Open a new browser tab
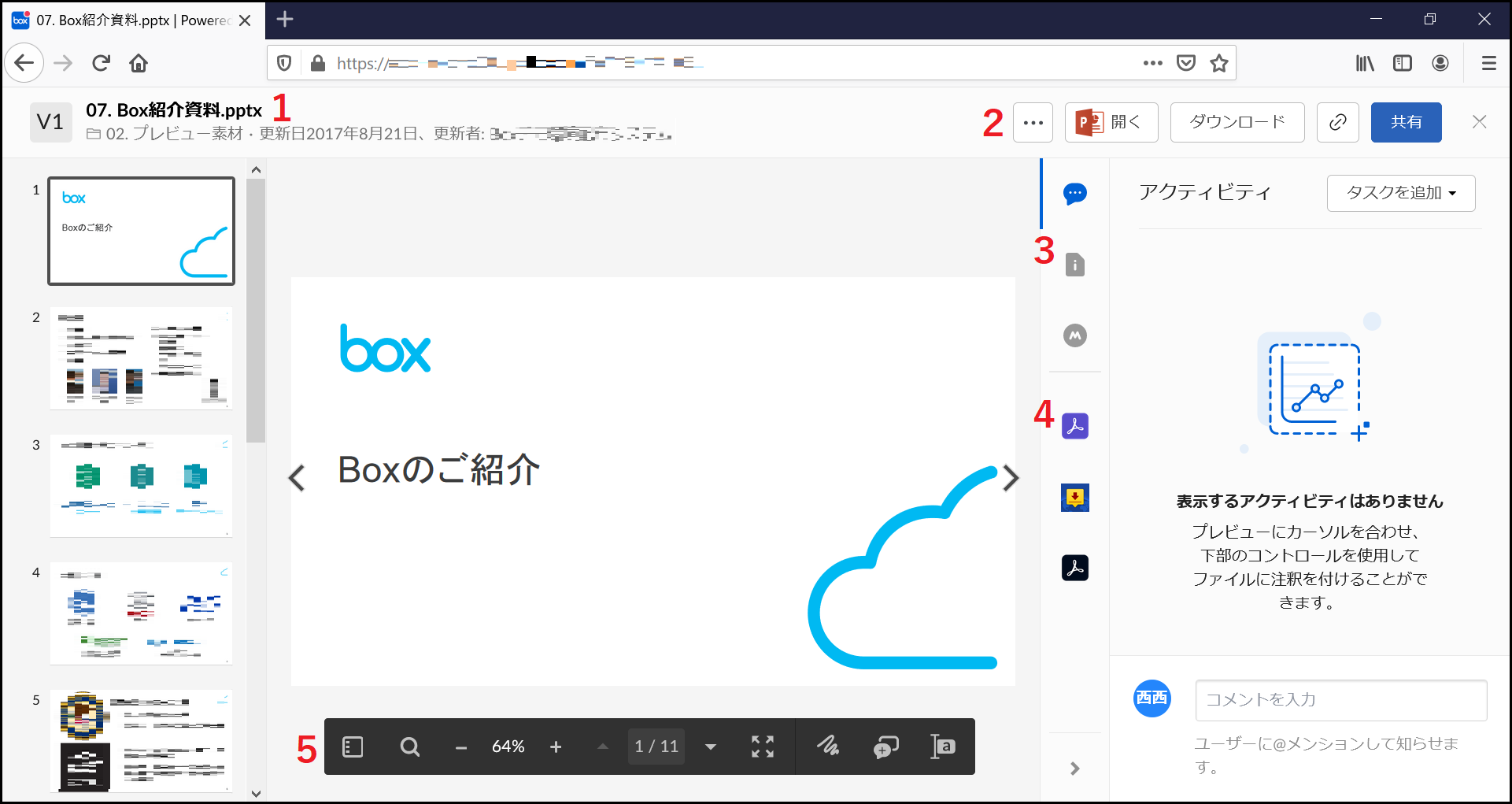This screenshot has height=804, width=1512. (x=285, y=20)
